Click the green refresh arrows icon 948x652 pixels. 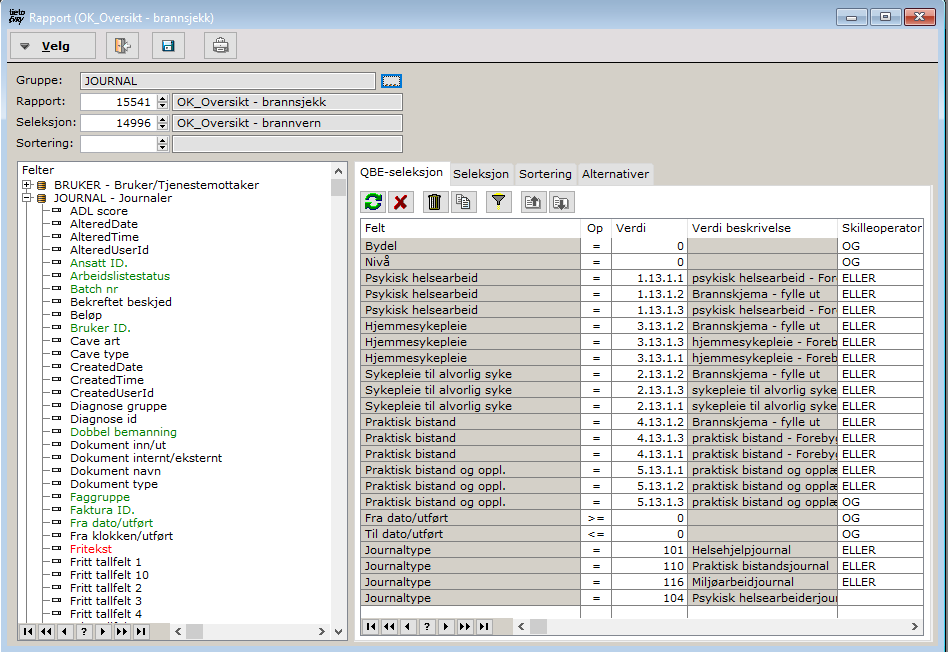coord(374,202)
